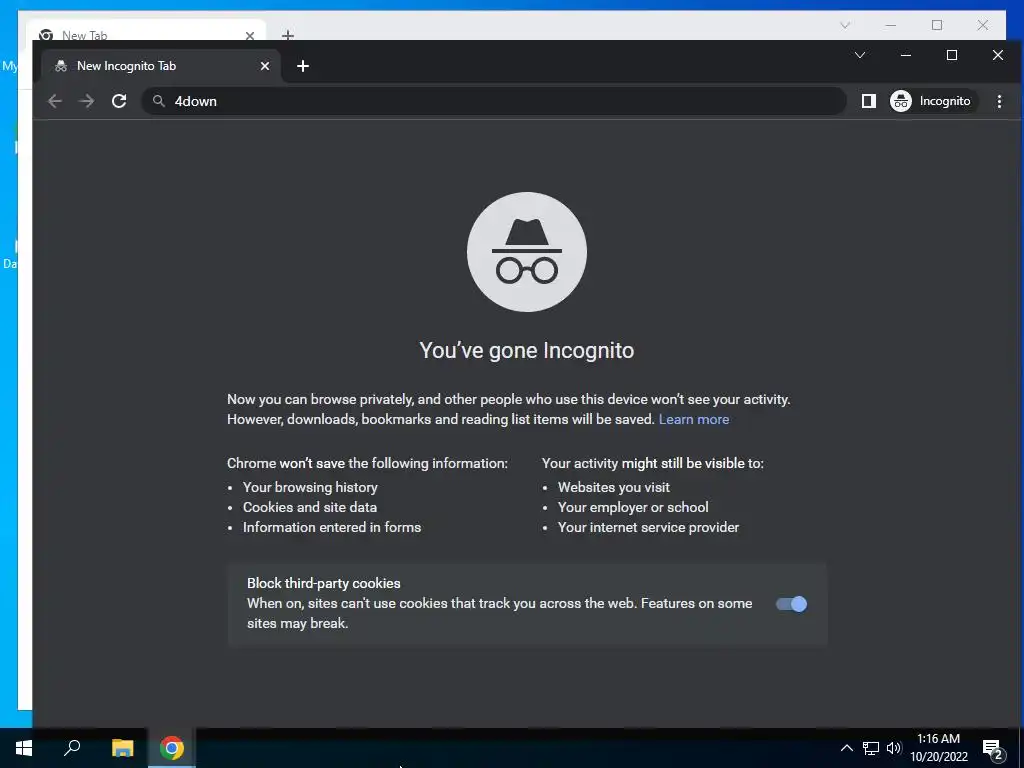The width and height of the screenshot is (1024, 768).
Task: Click 'Your browsing history' list item
Action: [310, 487]
